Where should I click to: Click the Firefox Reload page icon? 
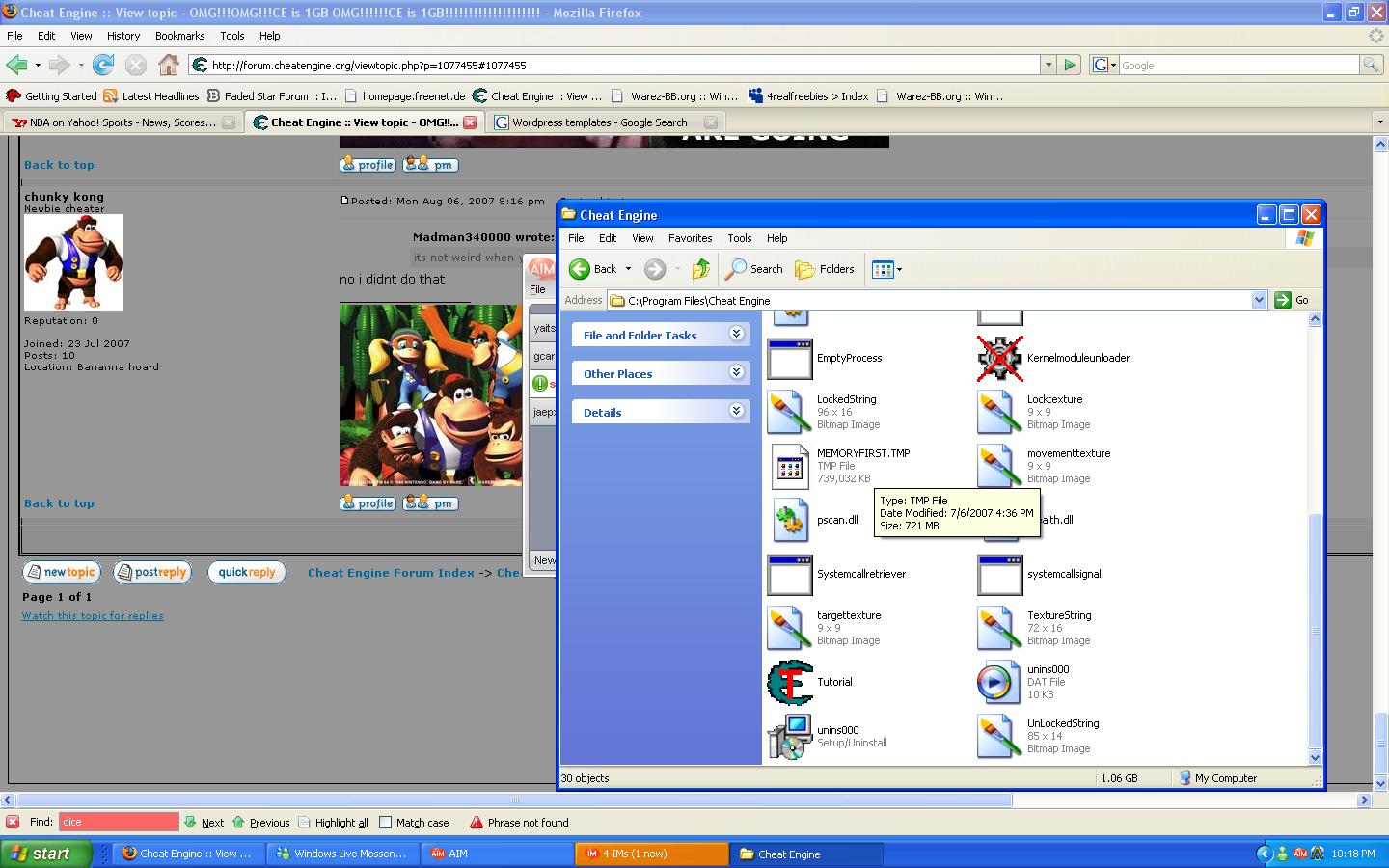(x=103, y=65)
